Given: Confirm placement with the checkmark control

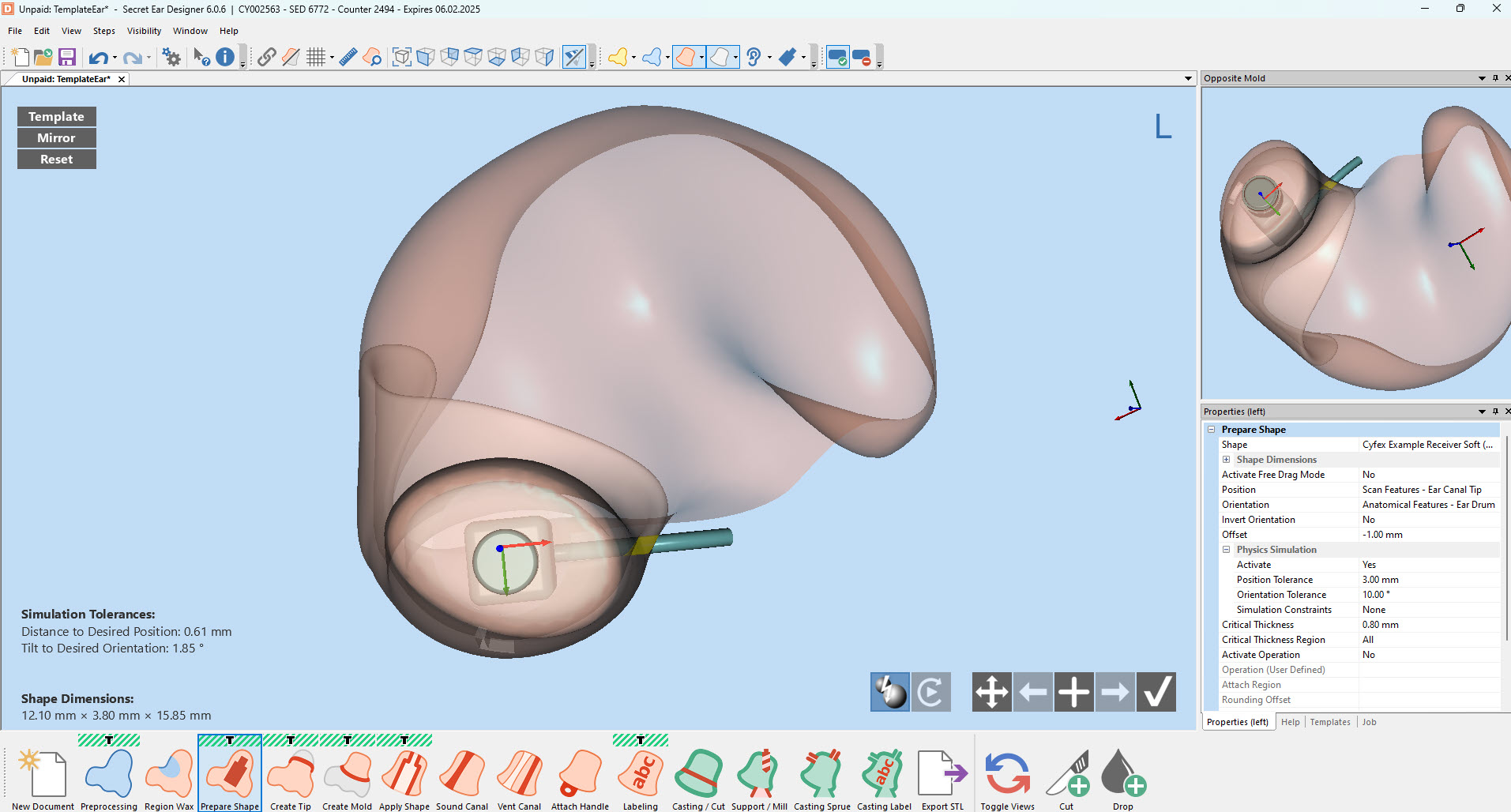Looking at the screenshot, I should [1156, 691].
